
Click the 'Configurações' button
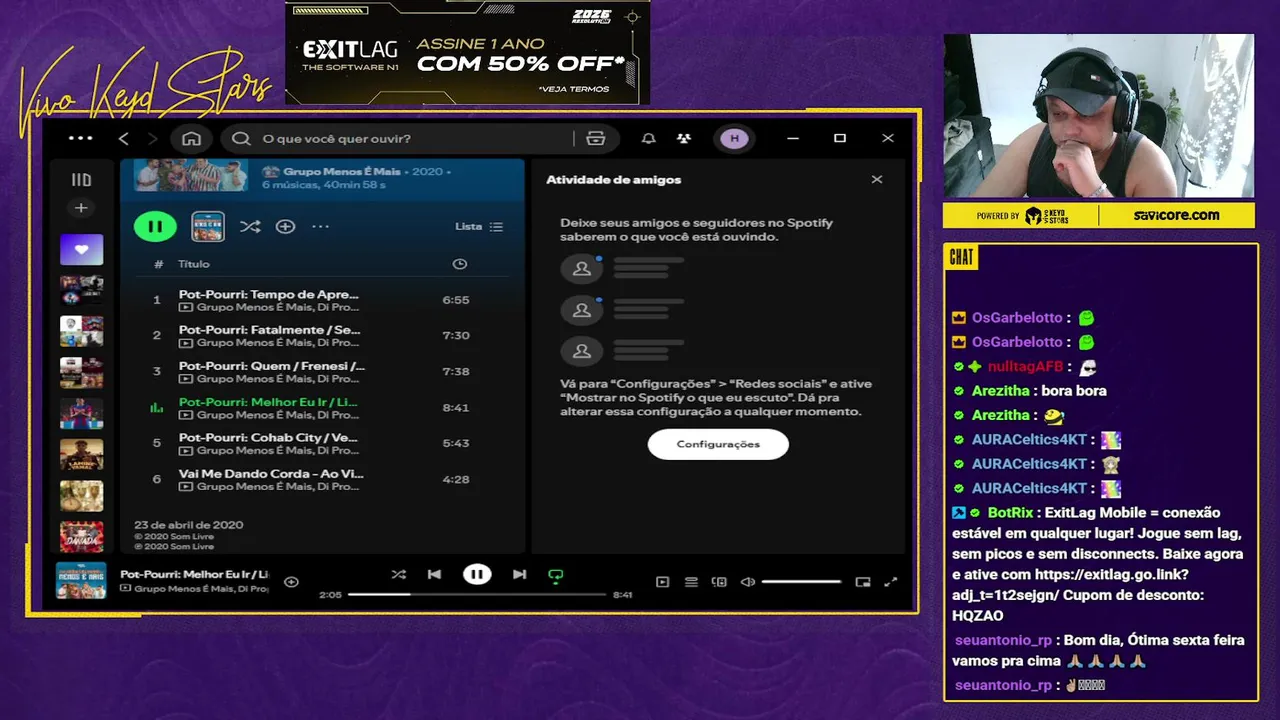tap(718, 444)
